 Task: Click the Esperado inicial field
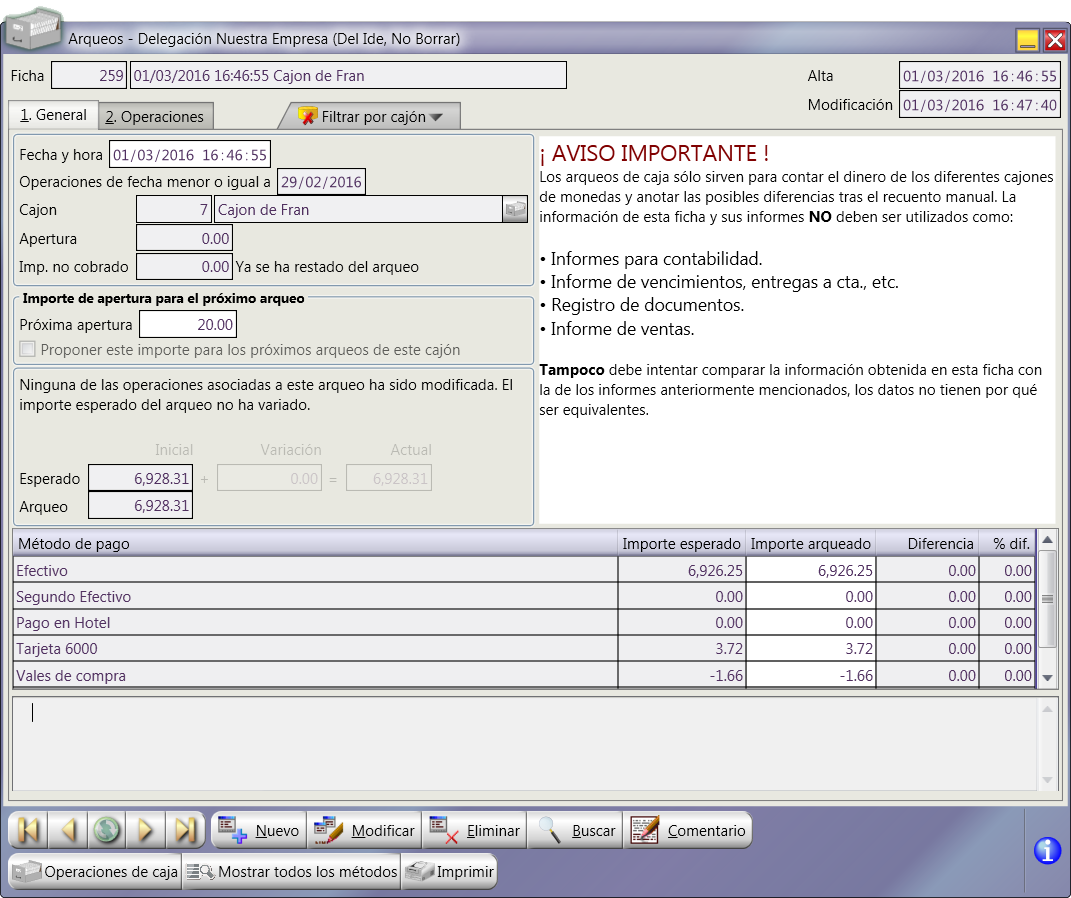141,478
